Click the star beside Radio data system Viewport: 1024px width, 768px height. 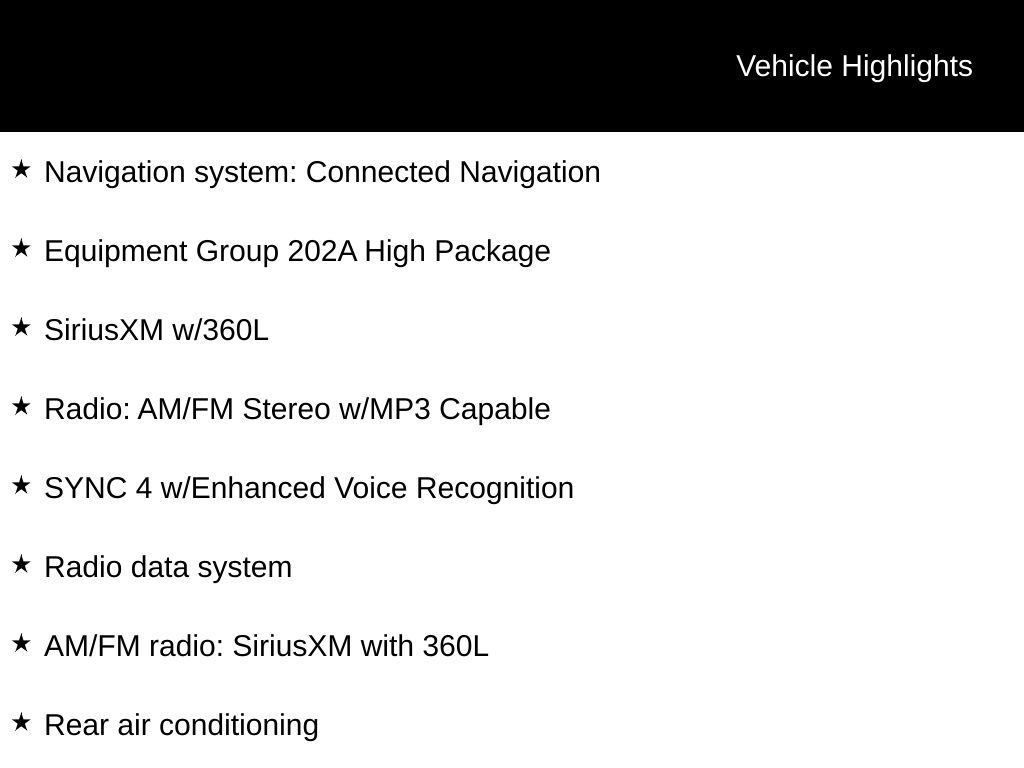click(21, 565)
